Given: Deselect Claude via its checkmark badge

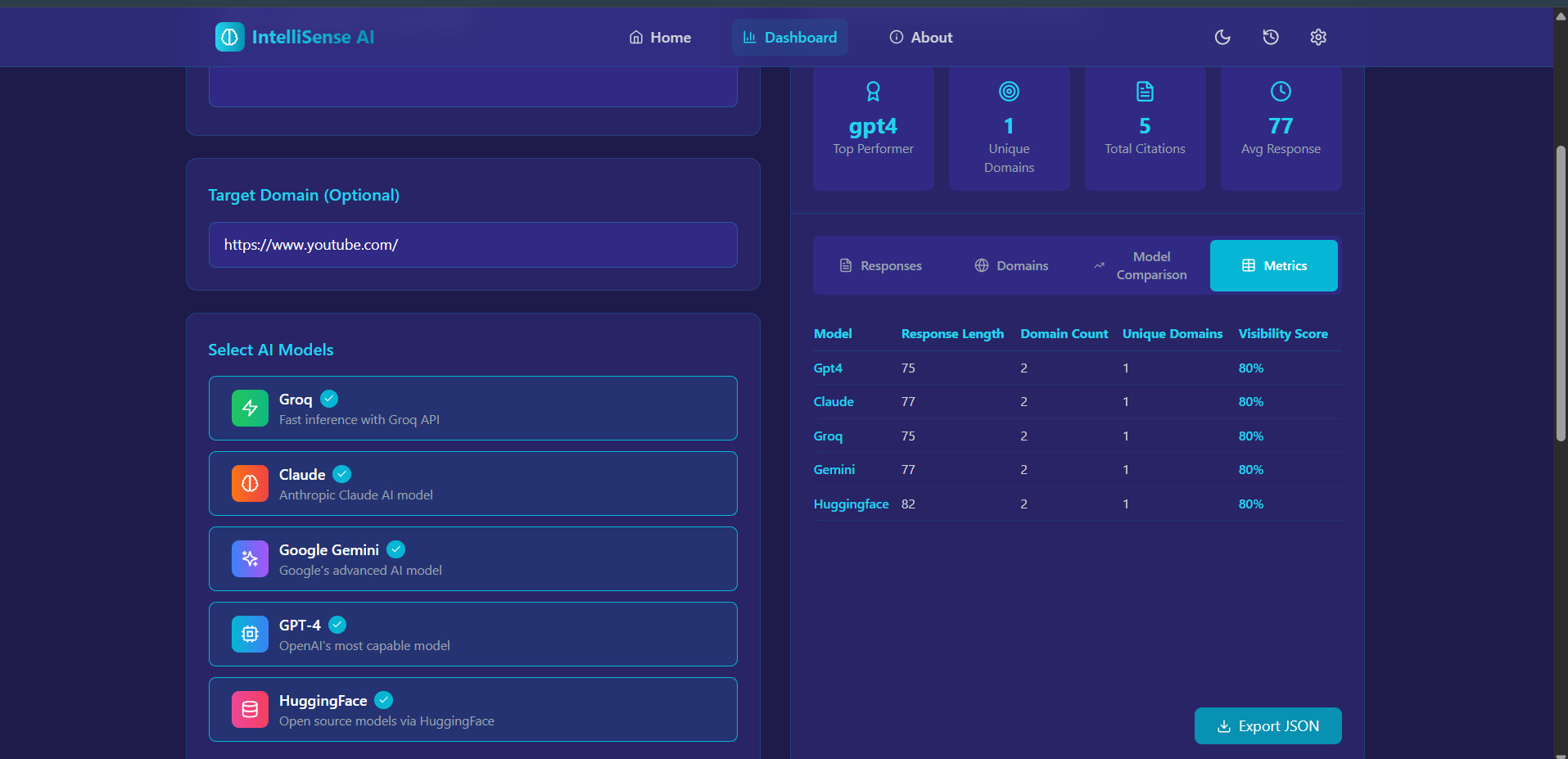Looking at the screenshot, I should (x=342, y=474).
